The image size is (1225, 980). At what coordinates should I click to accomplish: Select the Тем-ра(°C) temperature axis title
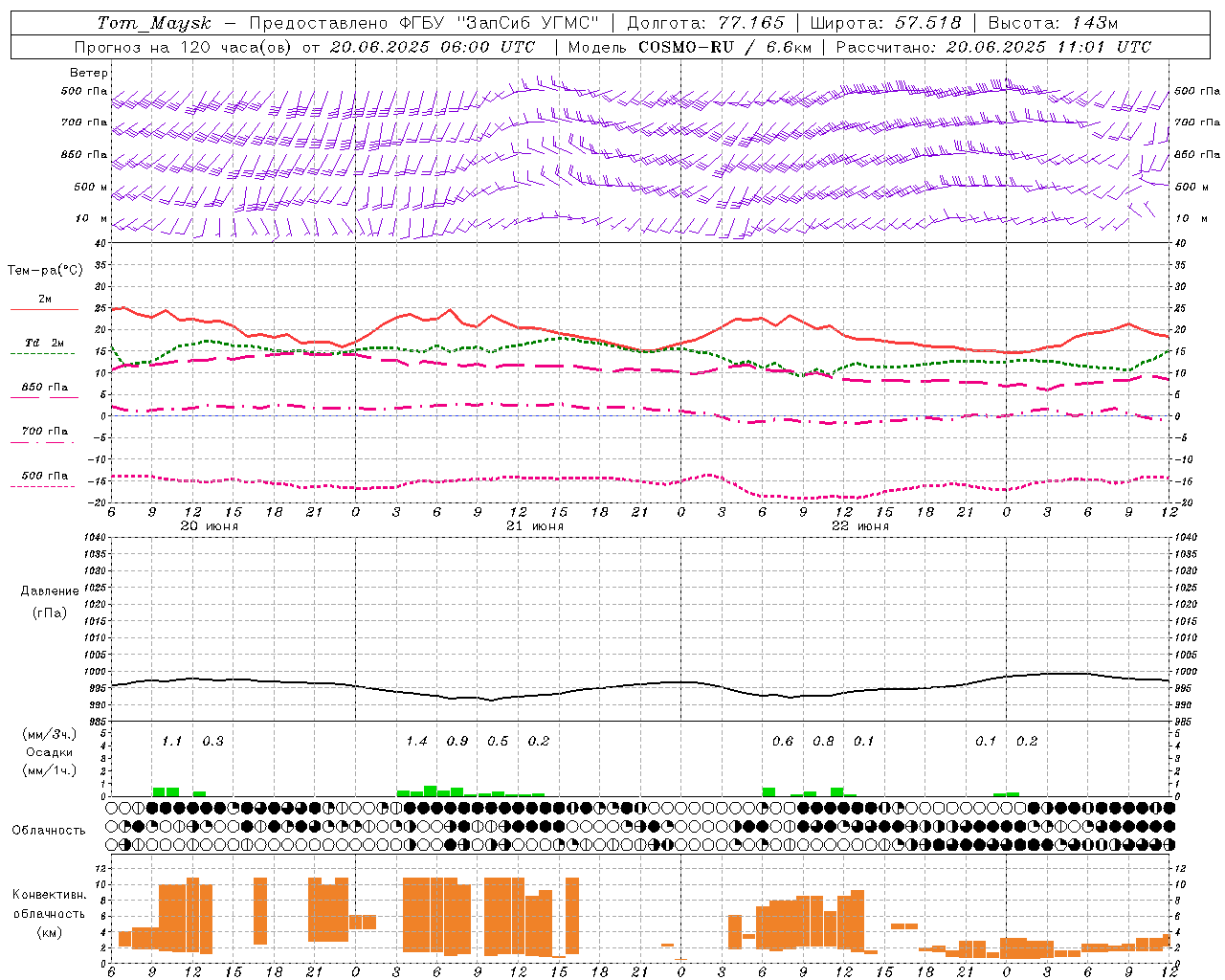click(45, 270)
